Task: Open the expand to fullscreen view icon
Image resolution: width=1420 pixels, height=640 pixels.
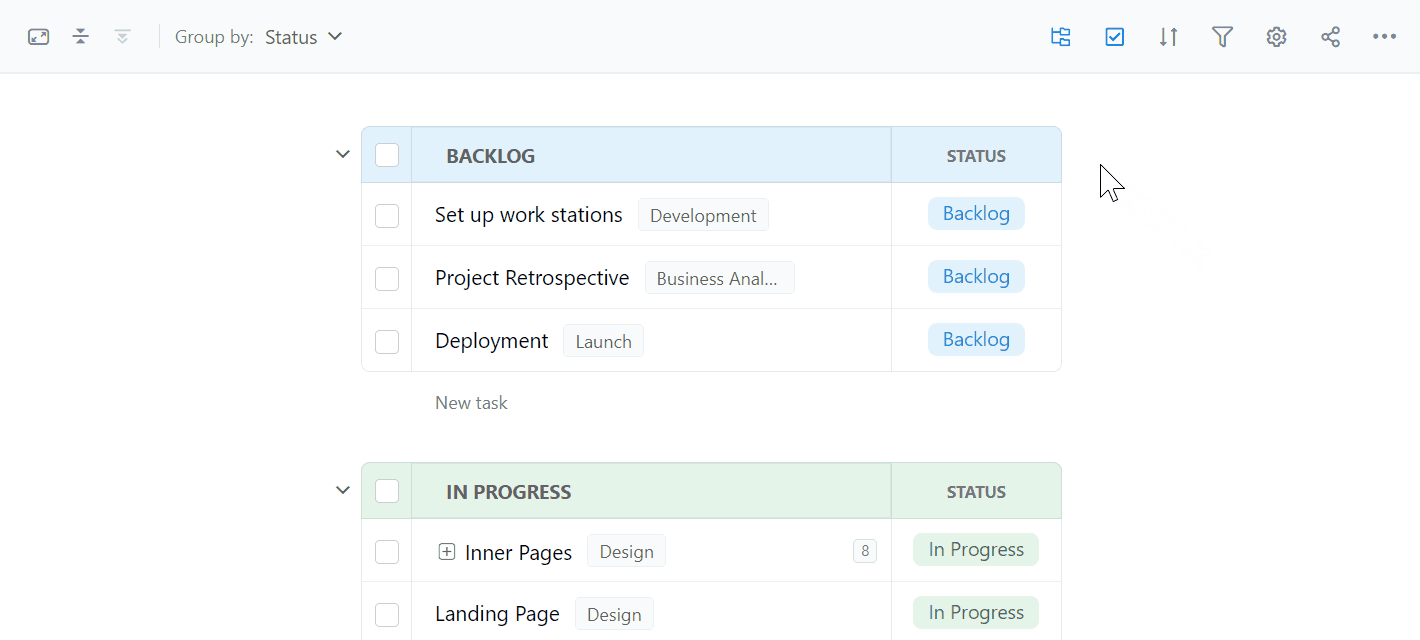Action: [38, 36]
